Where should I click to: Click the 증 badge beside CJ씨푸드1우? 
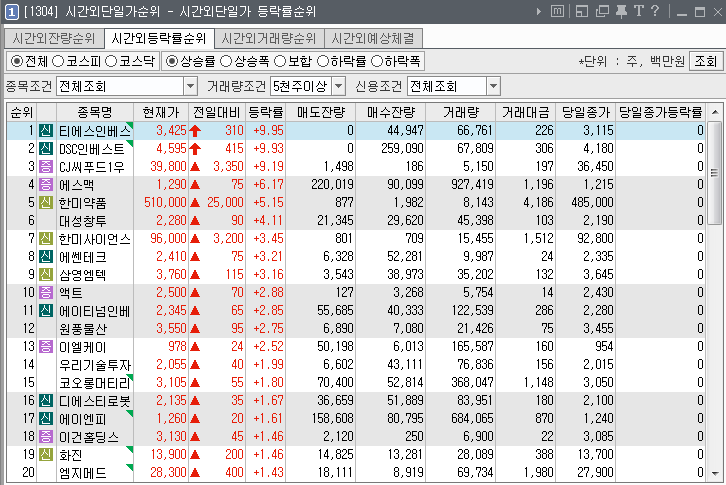coord(45,167)
